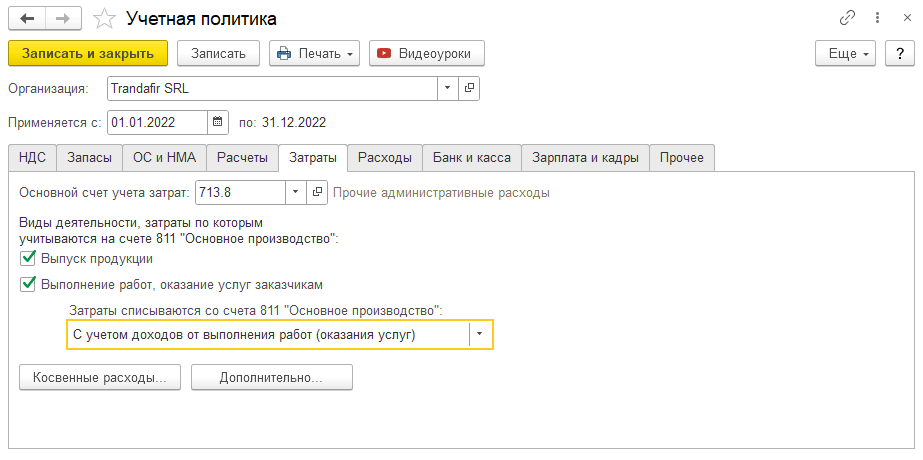
Task: Open Косвенные расходы settings
Action: pos(100,378)
